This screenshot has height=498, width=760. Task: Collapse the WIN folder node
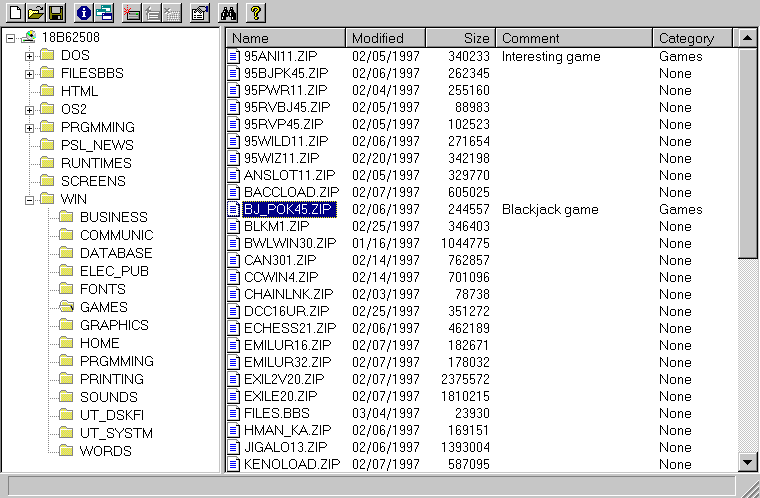30,199
